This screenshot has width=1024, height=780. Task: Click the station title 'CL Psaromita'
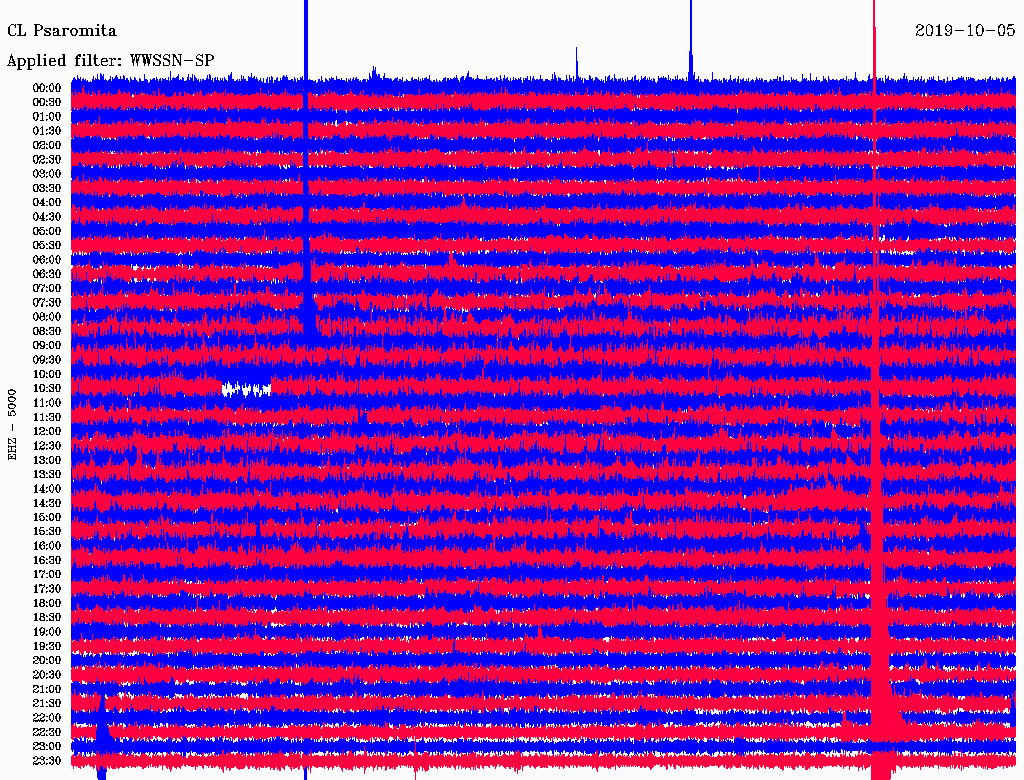point(61,31)
